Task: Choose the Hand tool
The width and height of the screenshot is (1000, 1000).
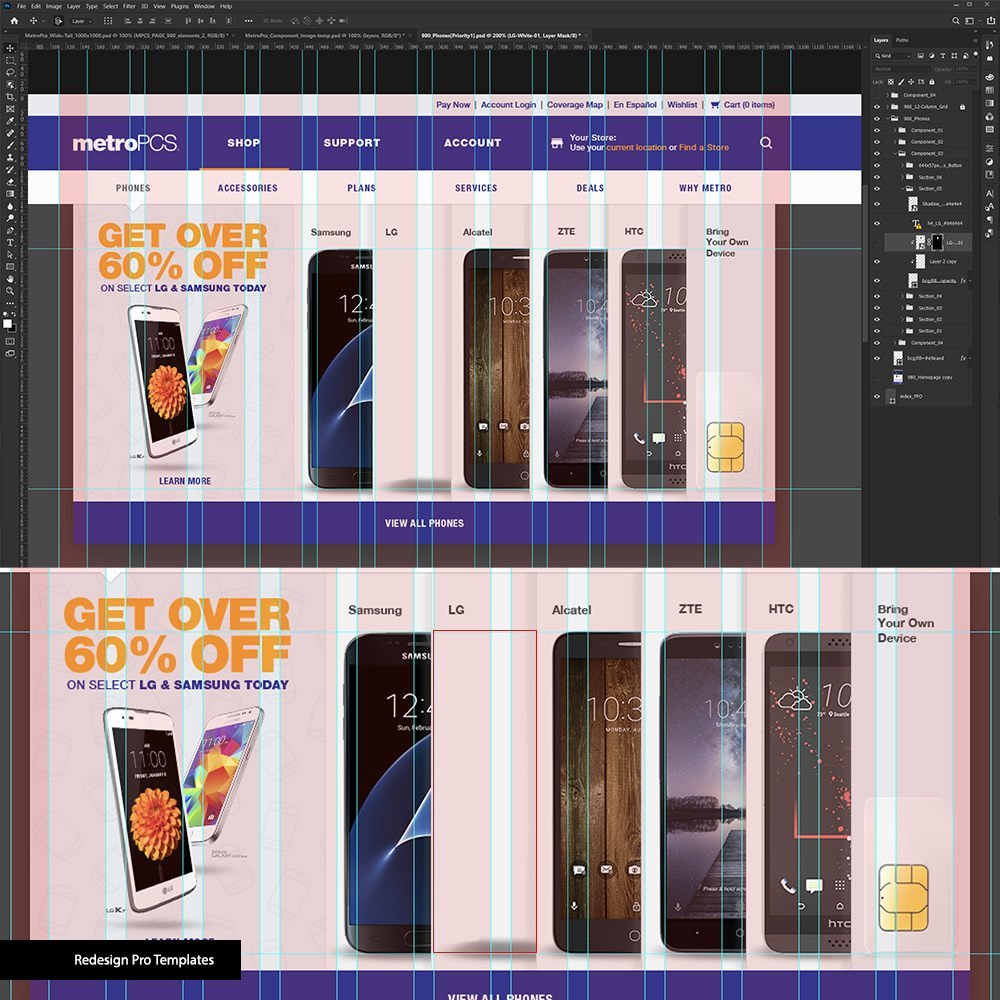Action: (x=9, y=278)
